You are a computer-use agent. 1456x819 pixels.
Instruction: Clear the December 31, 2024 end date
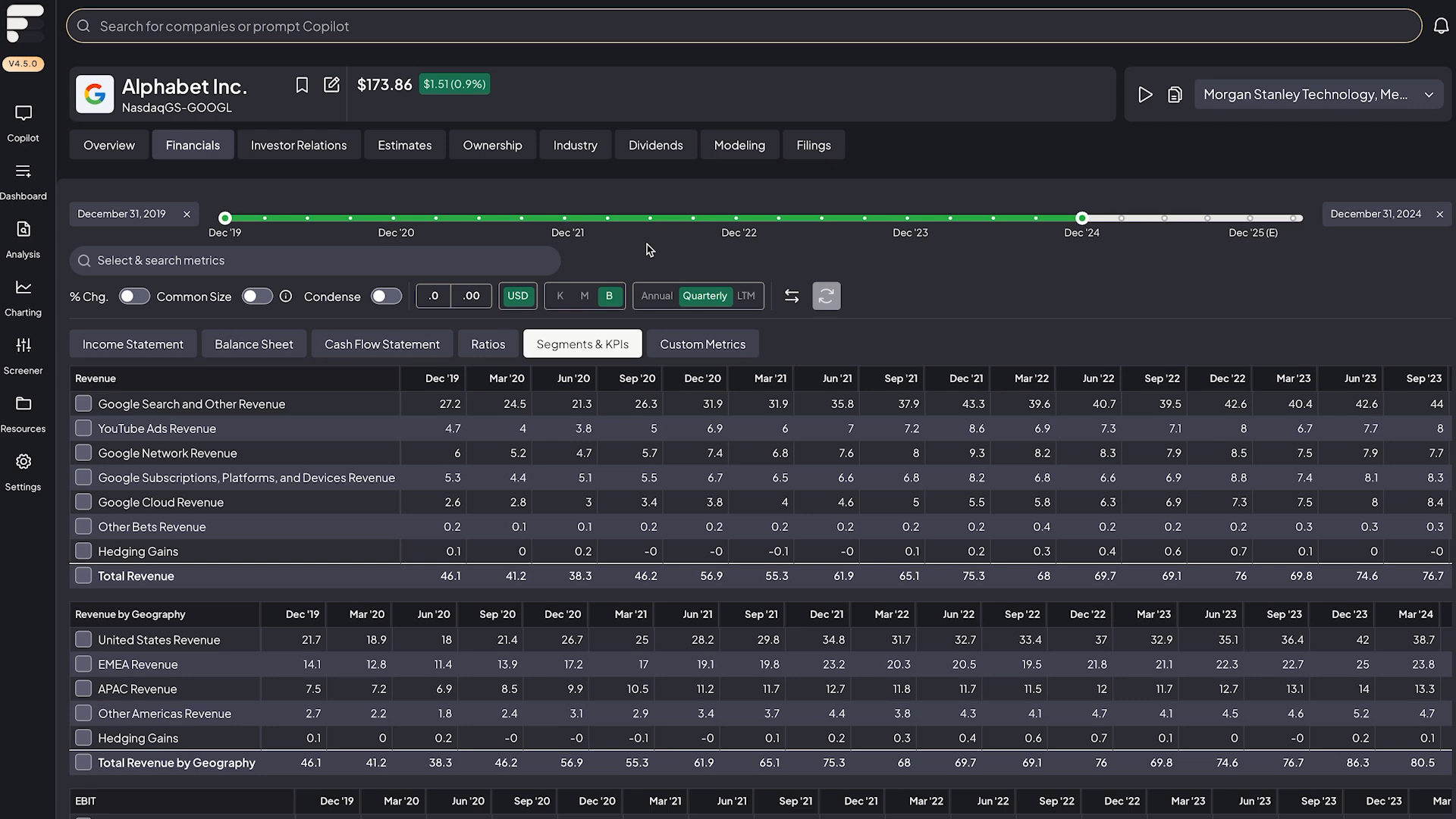coord(1439,215)
